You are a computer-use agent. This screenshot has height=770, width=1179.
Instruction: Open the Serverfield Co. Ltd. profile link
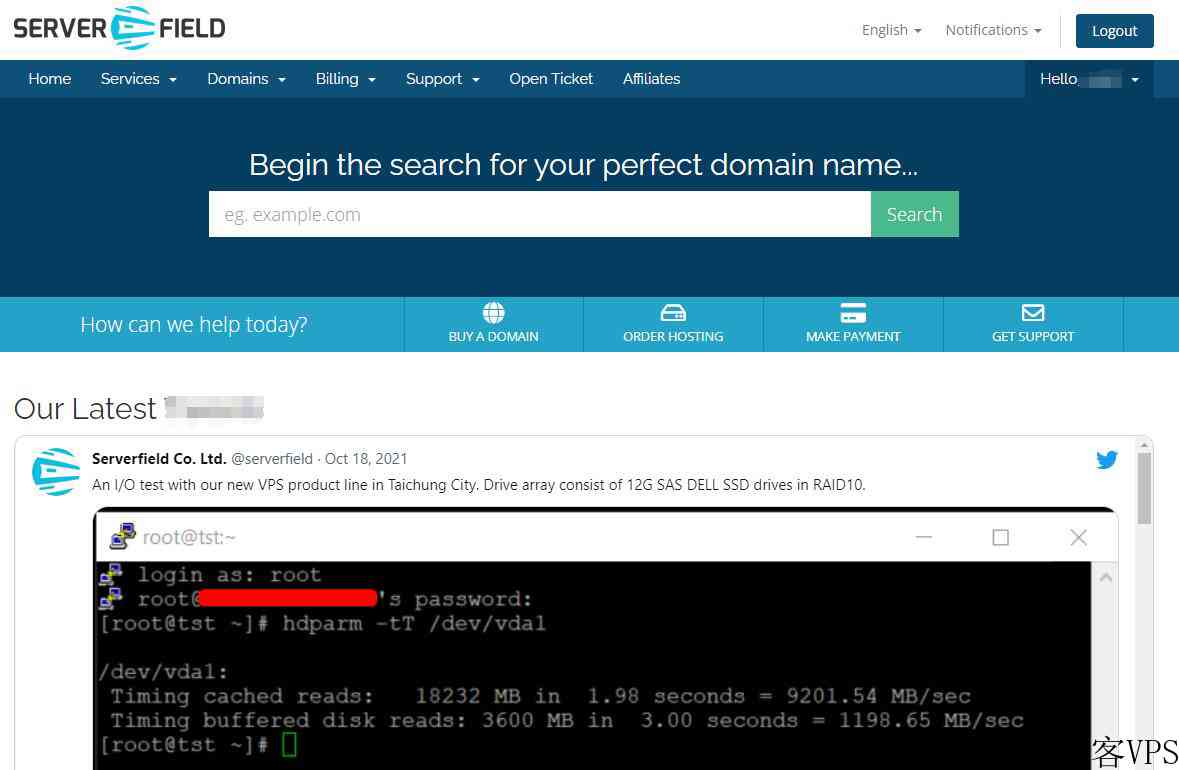(159, 459)
